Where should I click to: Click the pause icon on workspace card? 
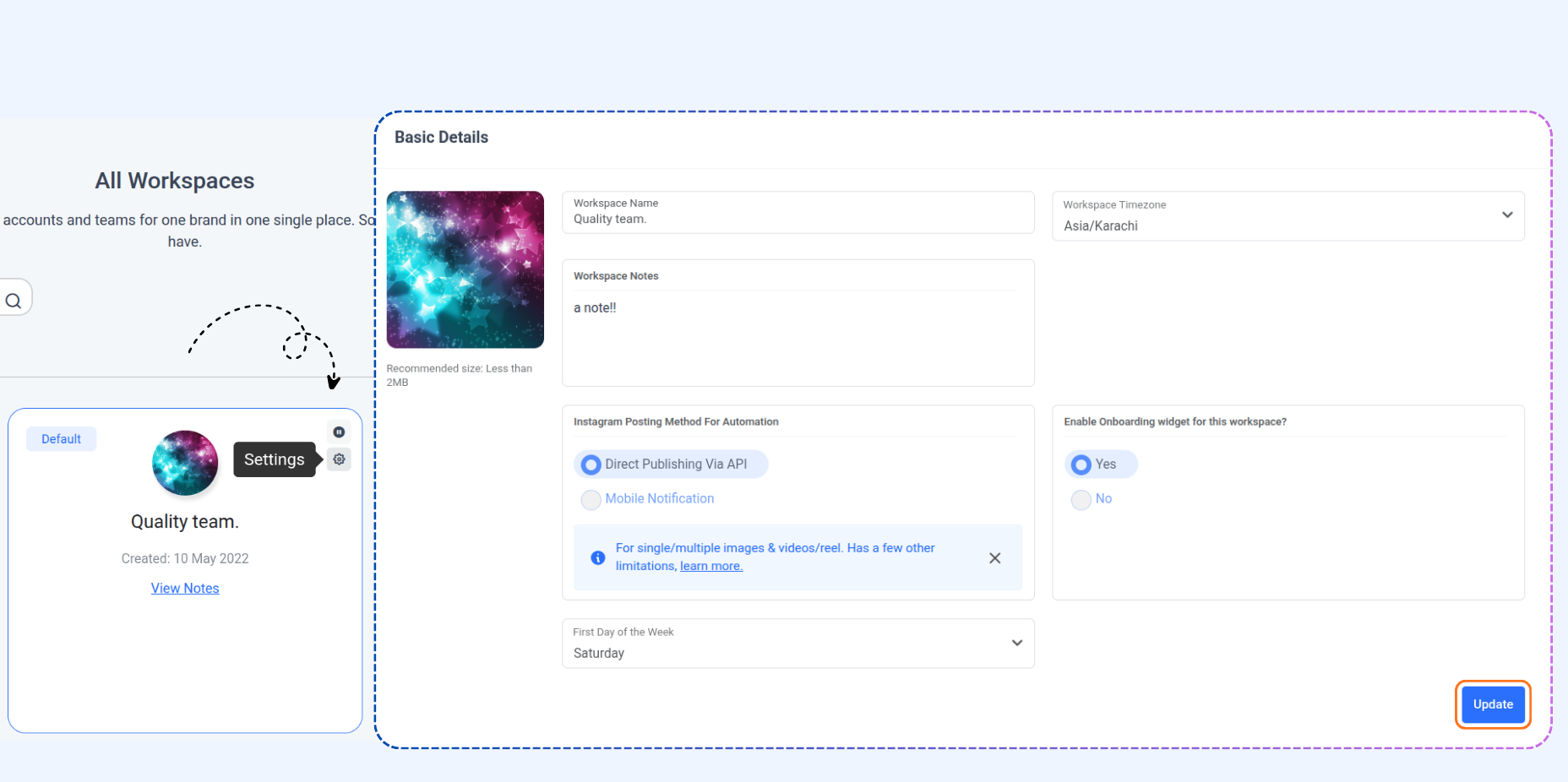coord(339,432)
